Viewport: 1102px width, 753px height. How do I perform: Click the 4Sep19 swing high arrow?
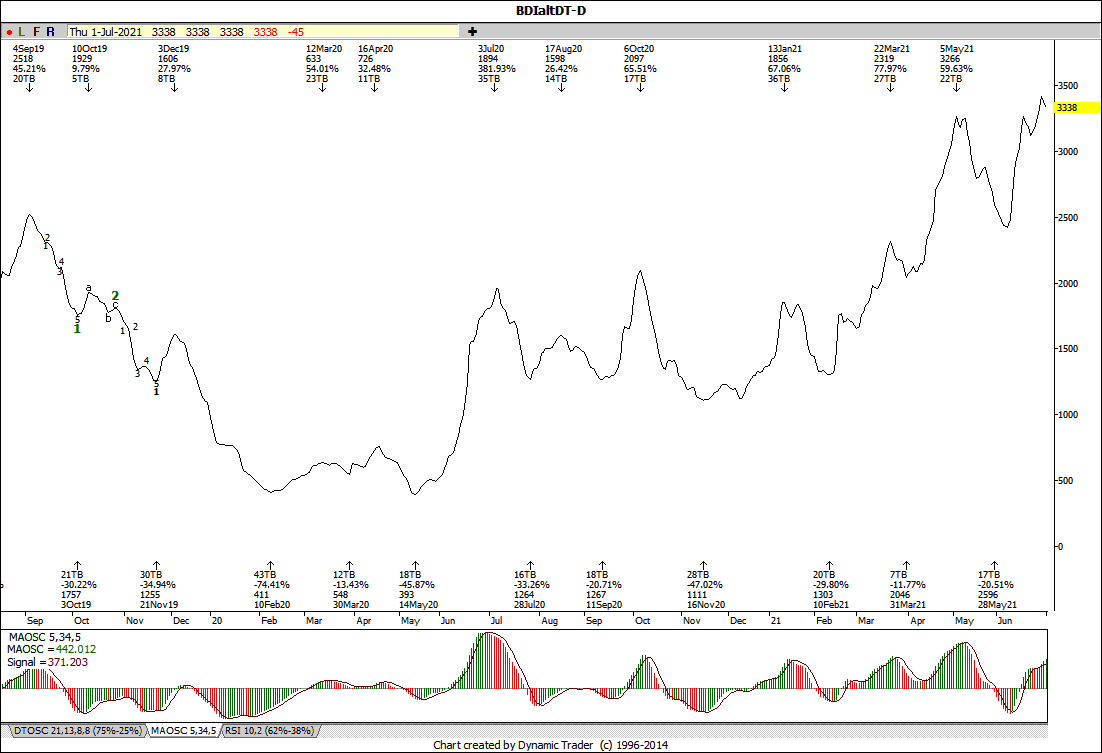point(29,88)
